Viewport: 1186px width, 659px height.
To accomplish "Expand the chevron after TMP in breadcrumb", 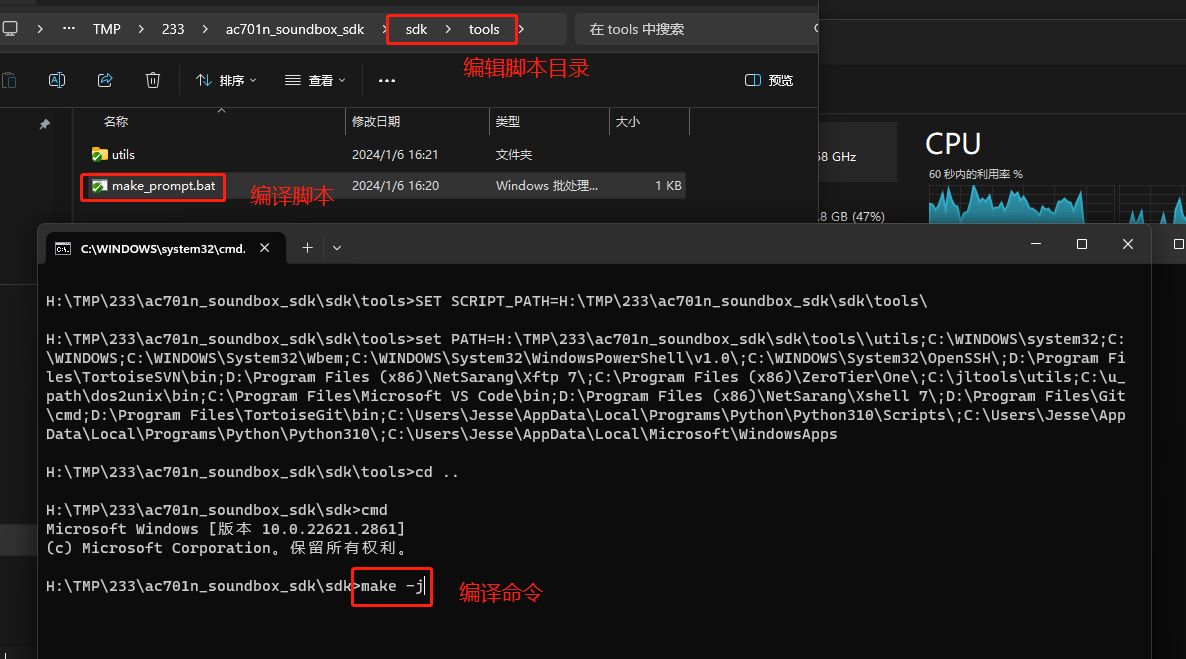I will click(141, 29).
